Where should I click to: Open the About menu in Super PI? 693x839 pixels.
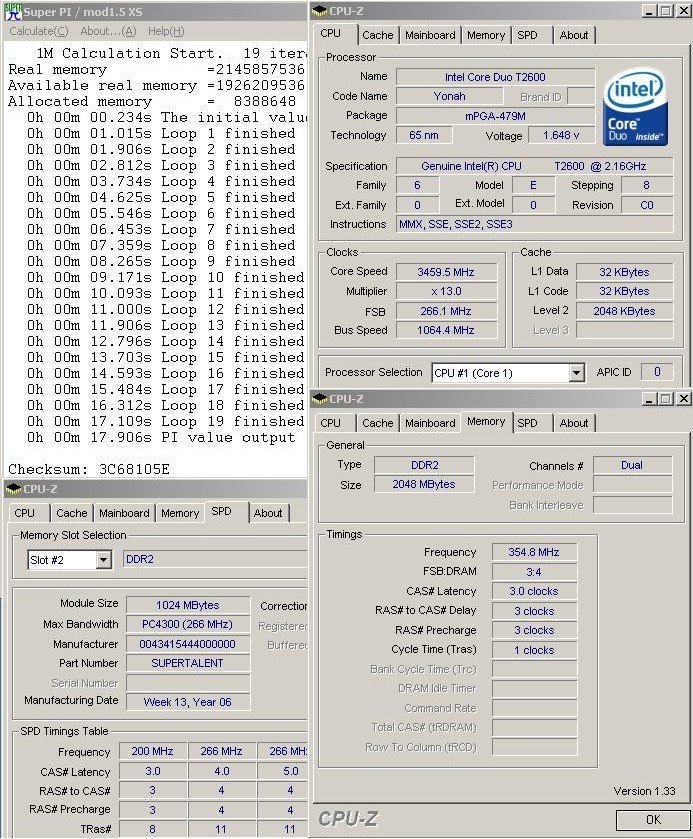pyautogui.click(x=108, y=32)
